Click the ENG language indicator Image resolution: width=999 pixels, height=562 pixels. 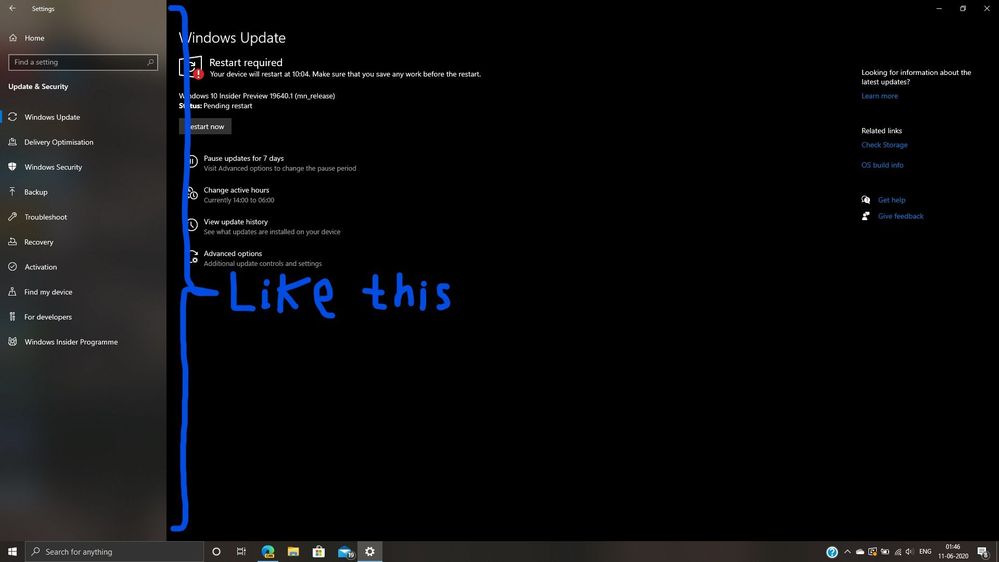925,552
